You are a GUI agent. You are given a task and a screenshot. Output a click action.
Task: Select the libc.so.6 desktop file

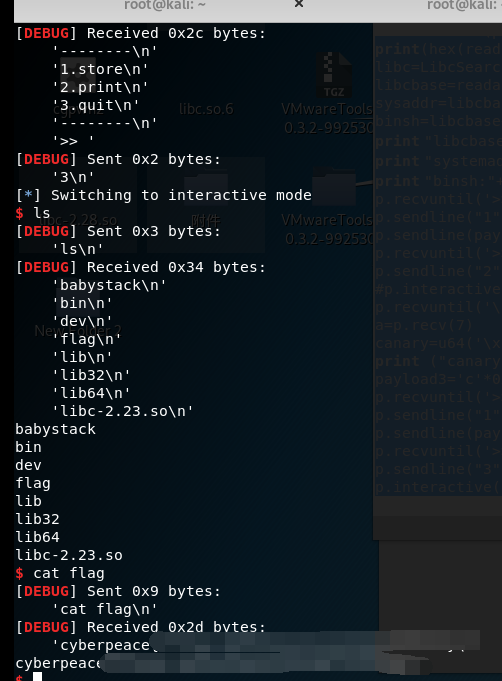[x=206, y=109]
